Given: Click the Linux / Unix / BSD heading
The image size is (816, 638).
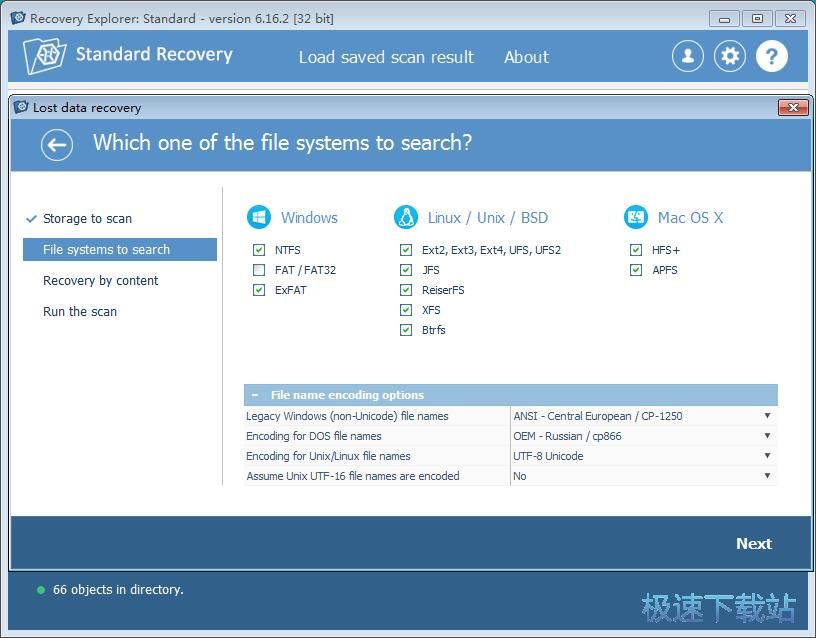Looking at the screenshot, I should coord(488,218).
